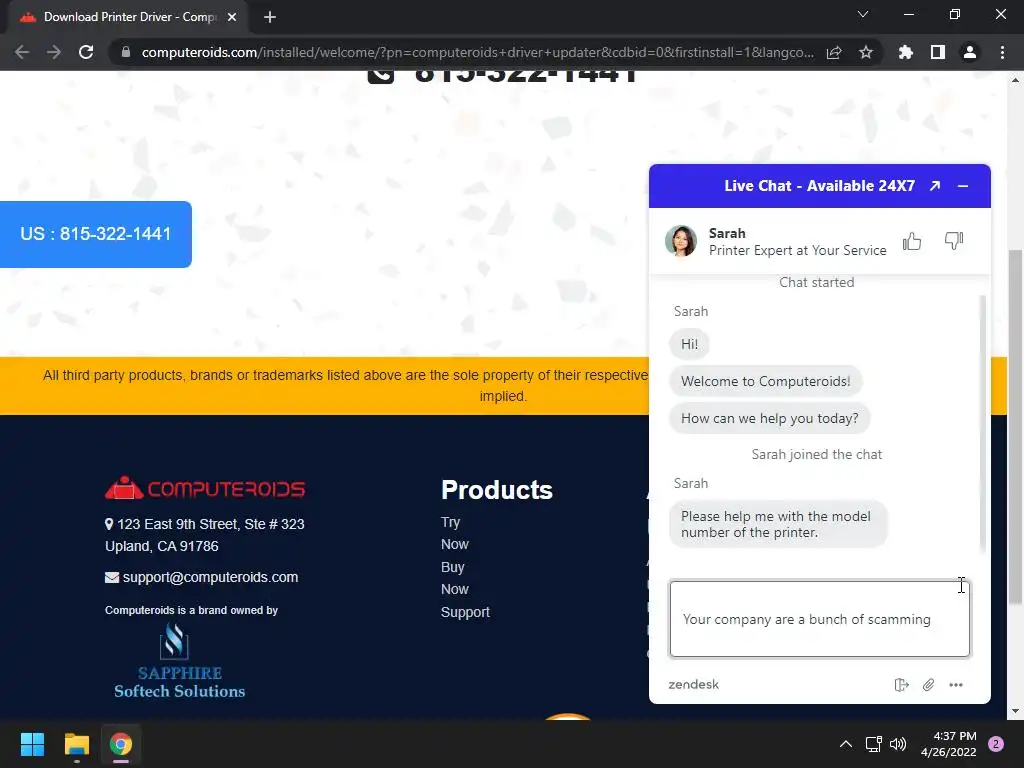This screenshot has height=768, width=1024.
Task: Click the 'Chat started' status text
Action: [816, 282]
